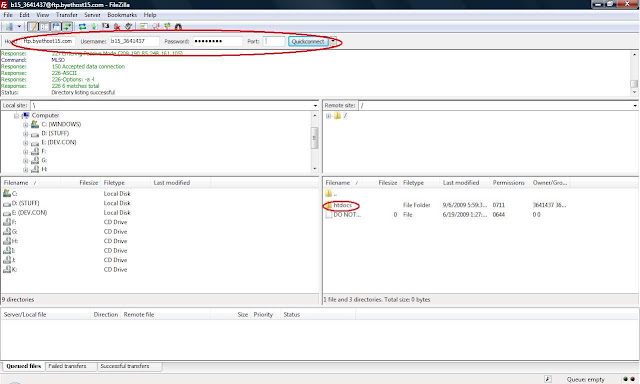
Task: Click the Quickconnect button
Action: click(308, 41)
